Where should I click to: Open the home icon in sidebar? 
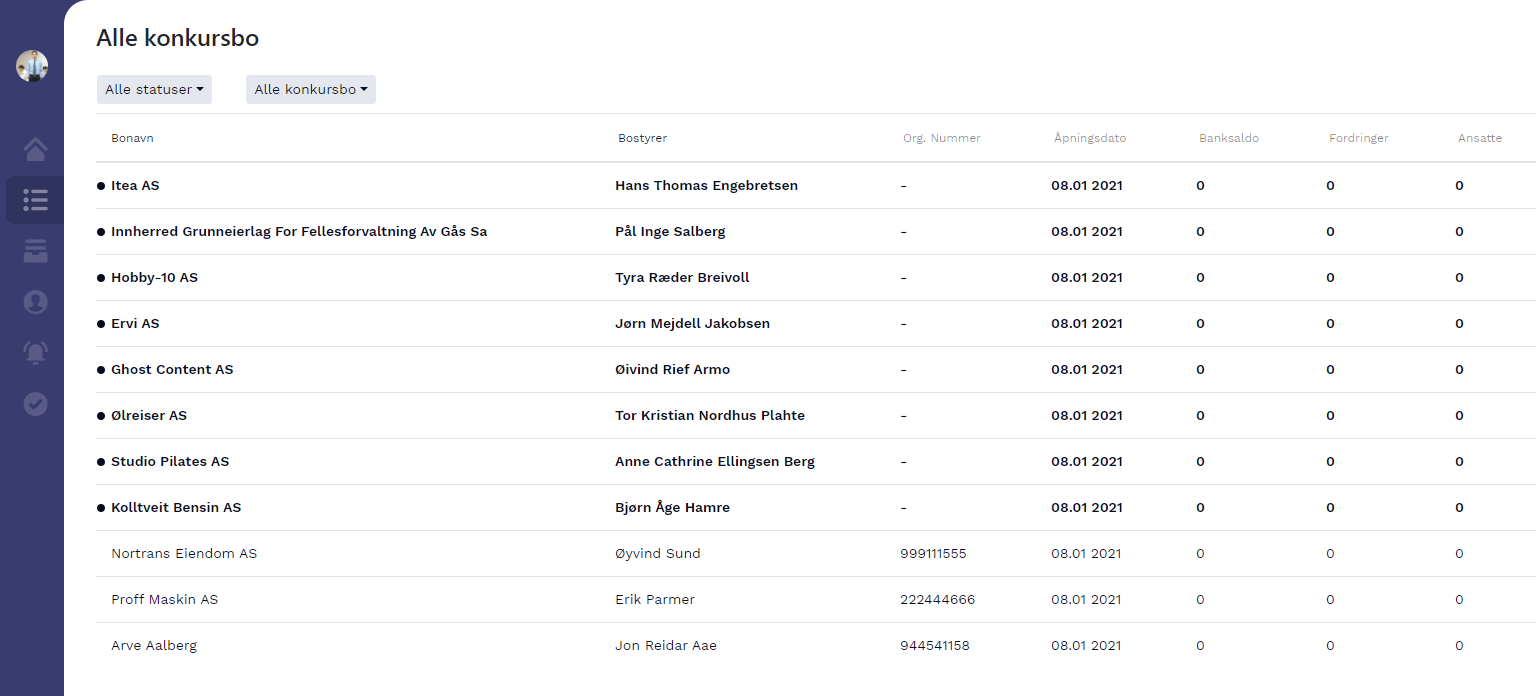[35, 150]
